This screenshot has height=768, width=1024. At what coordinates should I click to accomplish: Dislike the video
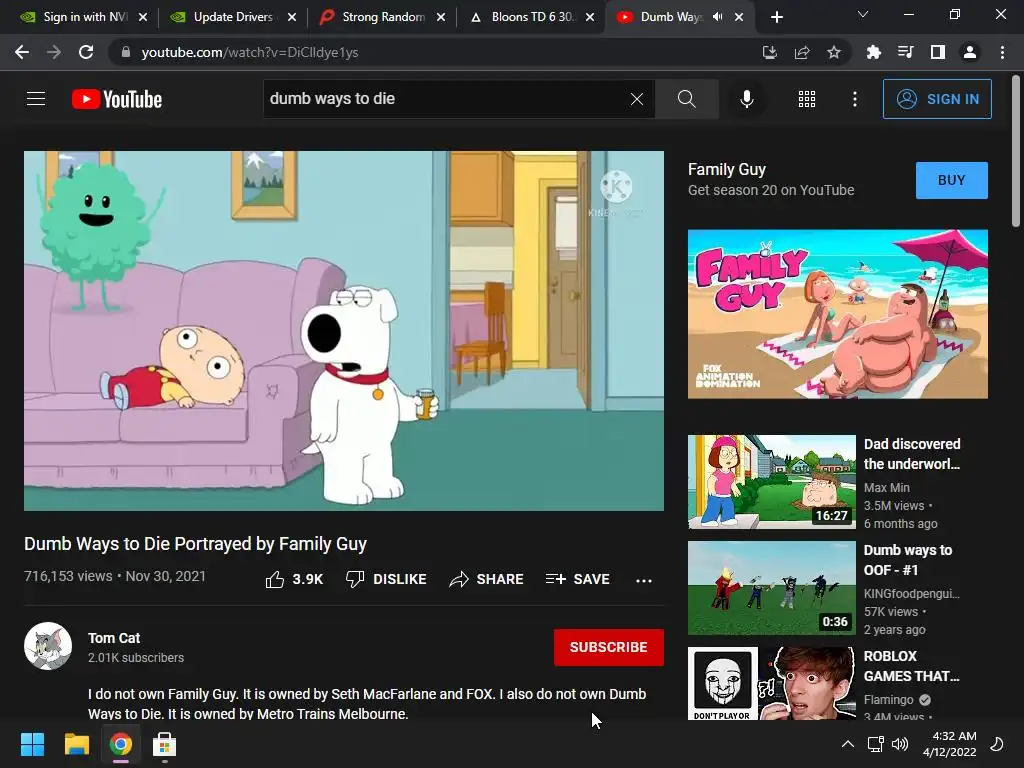386,579
